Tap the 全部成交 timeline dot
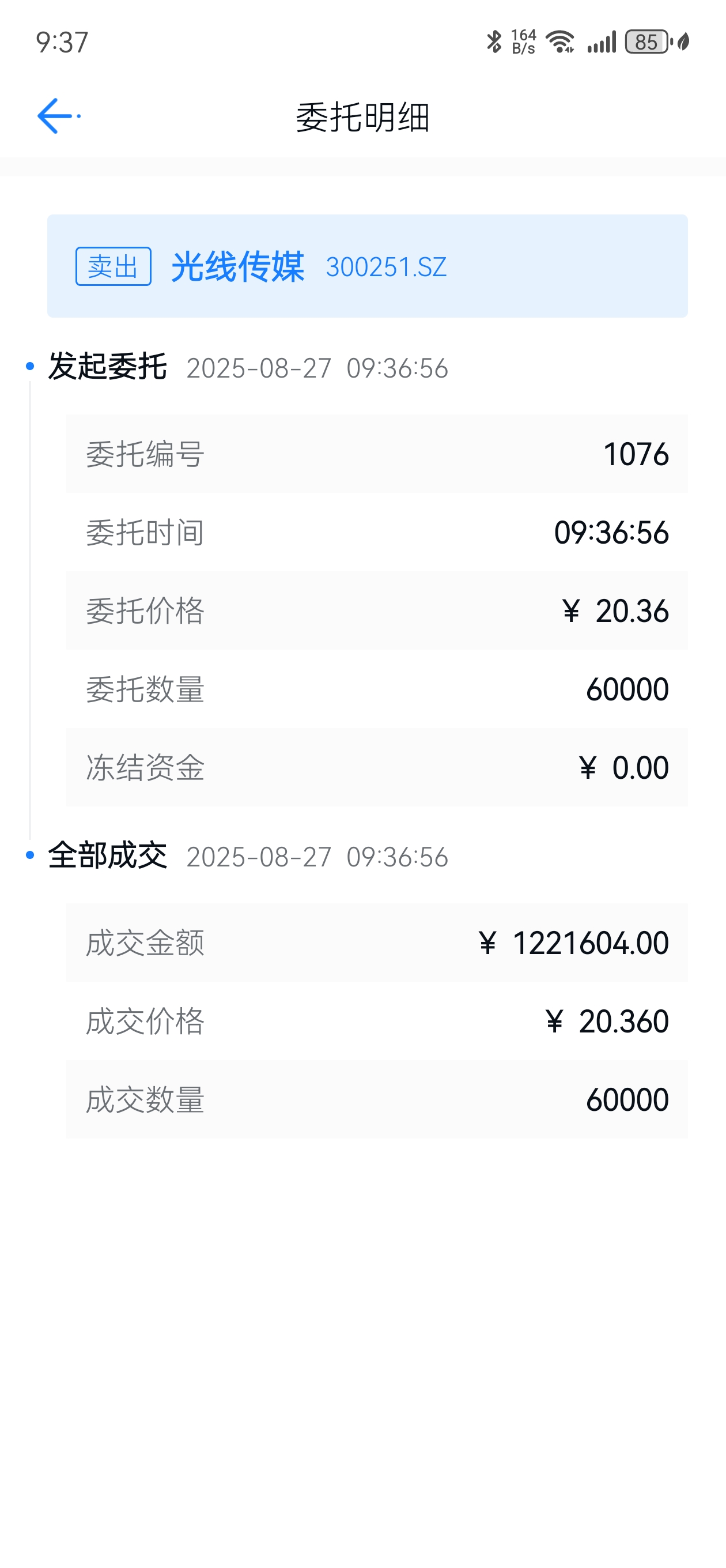 (x=30, y=854)
